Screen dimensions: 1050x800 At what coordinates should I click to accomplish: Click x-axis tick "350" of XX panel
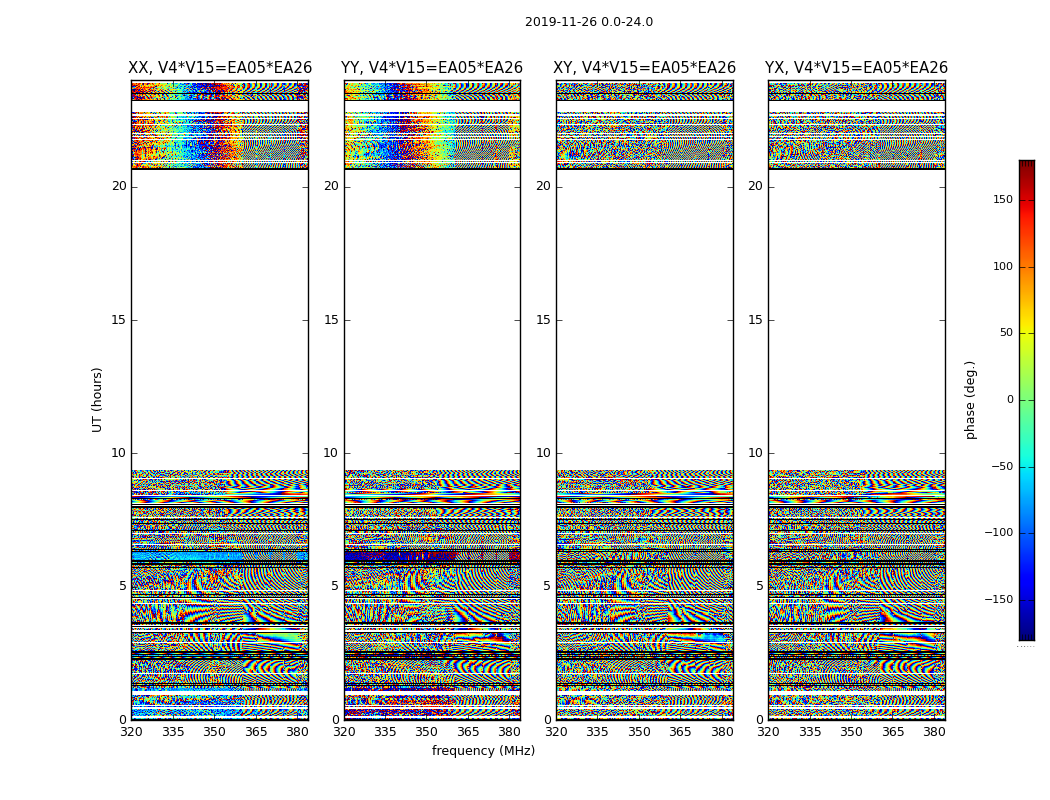tap(214, 732)
